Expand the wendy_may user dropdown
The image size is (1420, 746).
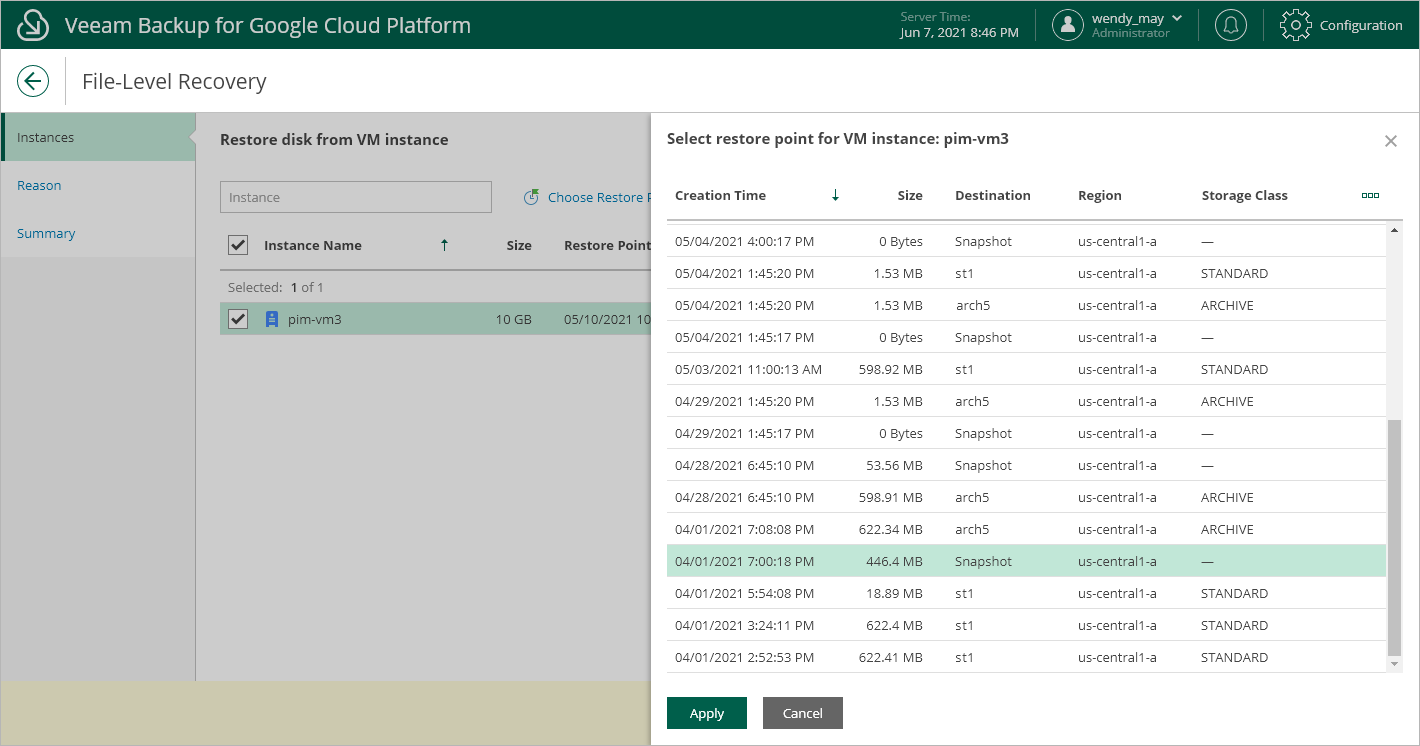pos(1177,18)
